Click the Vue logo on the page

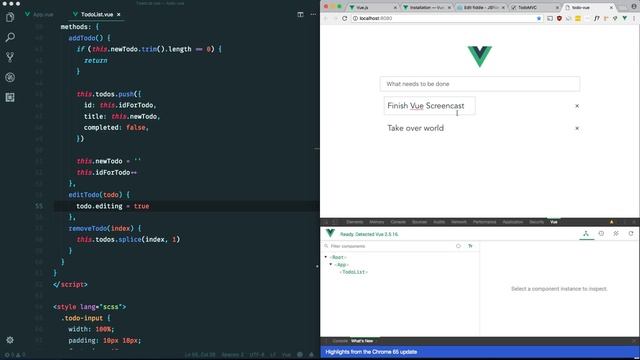480,56
